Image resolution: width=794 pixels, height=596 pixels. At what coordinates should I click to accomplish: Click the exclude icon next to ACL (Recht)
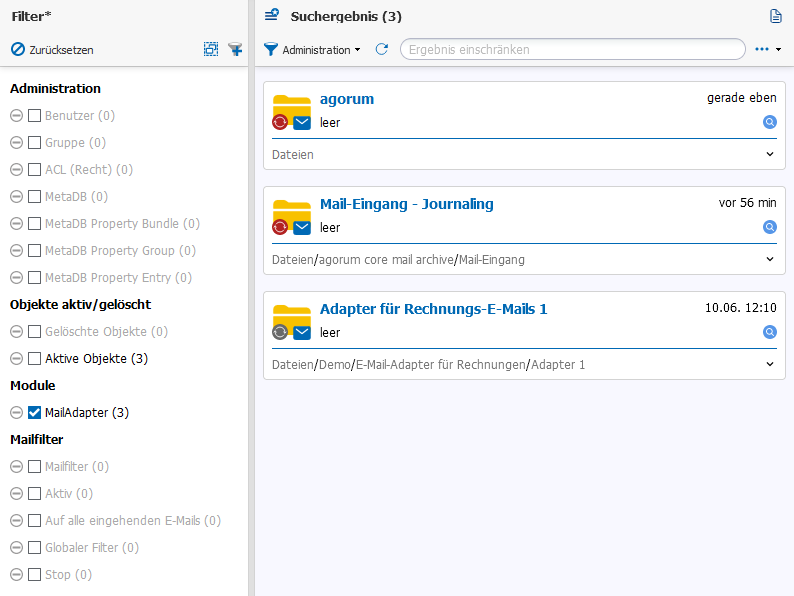17,169
